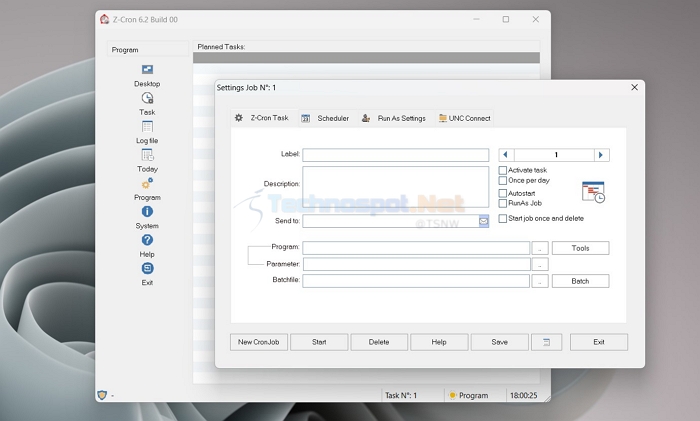Check the RunAs Job option
Image resolution: width=700 pixels, height=421 pixels.
point(503,204)
